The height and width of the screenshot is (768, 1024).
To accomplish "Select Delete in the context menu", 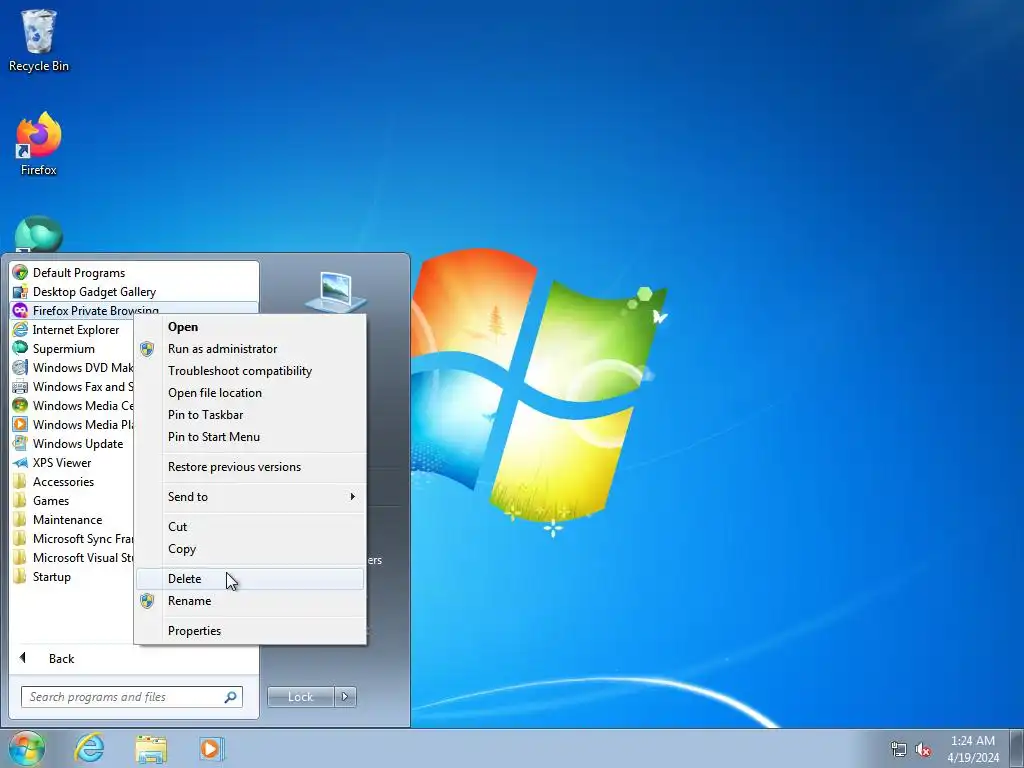I will (x=249, y=579).
